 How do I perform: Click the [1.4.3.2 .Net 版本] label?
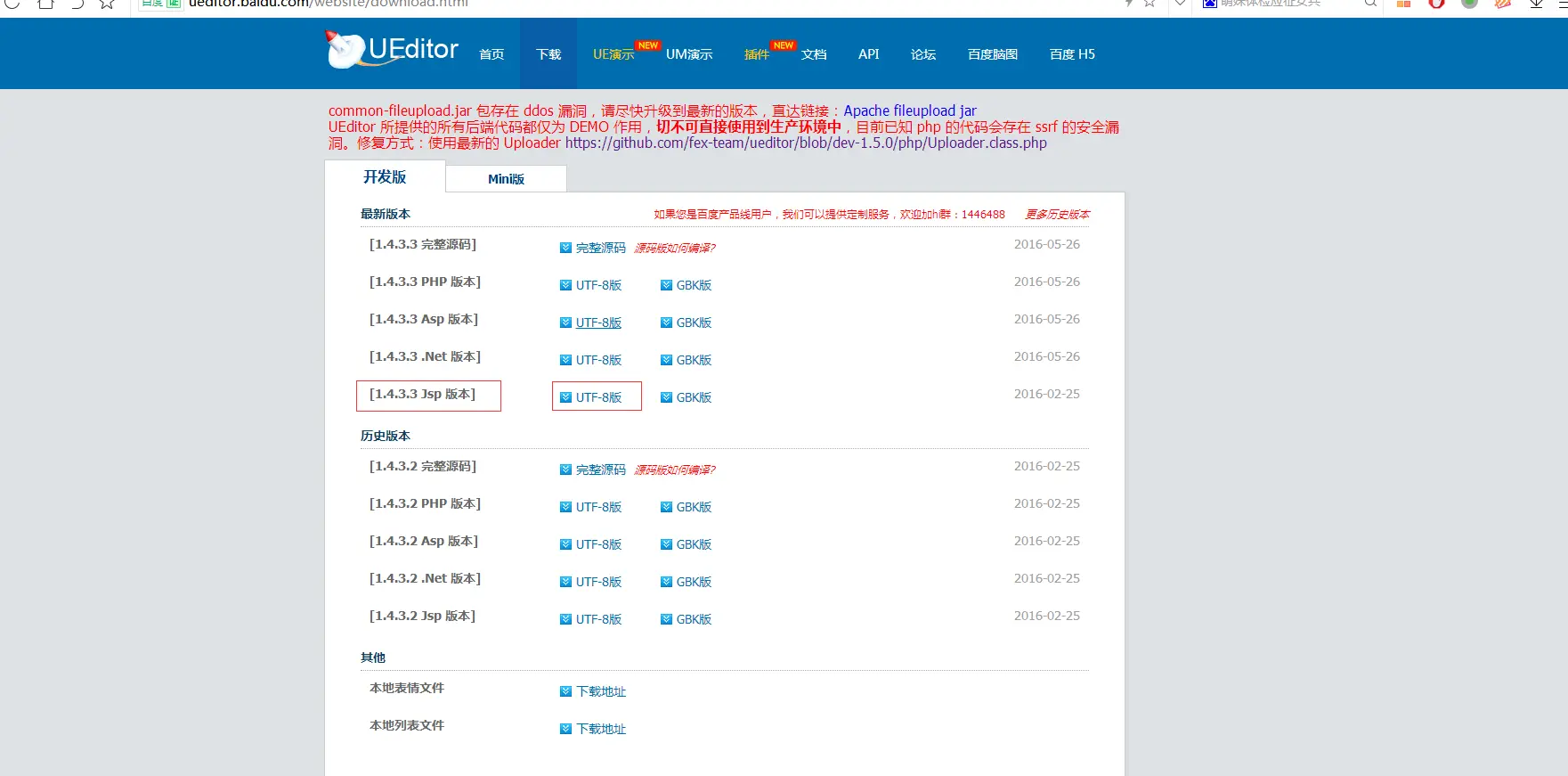point(425,578)
